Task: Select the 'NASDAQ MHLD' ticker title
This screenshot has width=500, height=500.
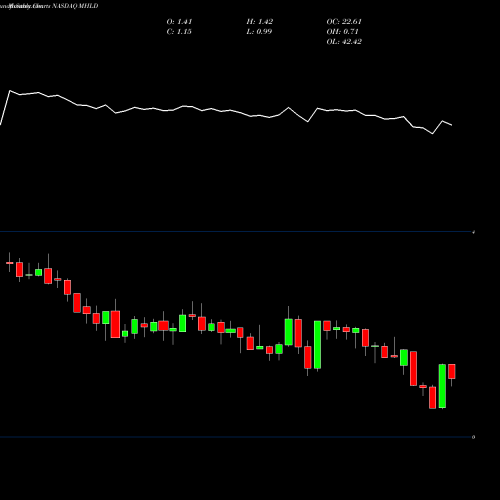Action: coord(75,6)
